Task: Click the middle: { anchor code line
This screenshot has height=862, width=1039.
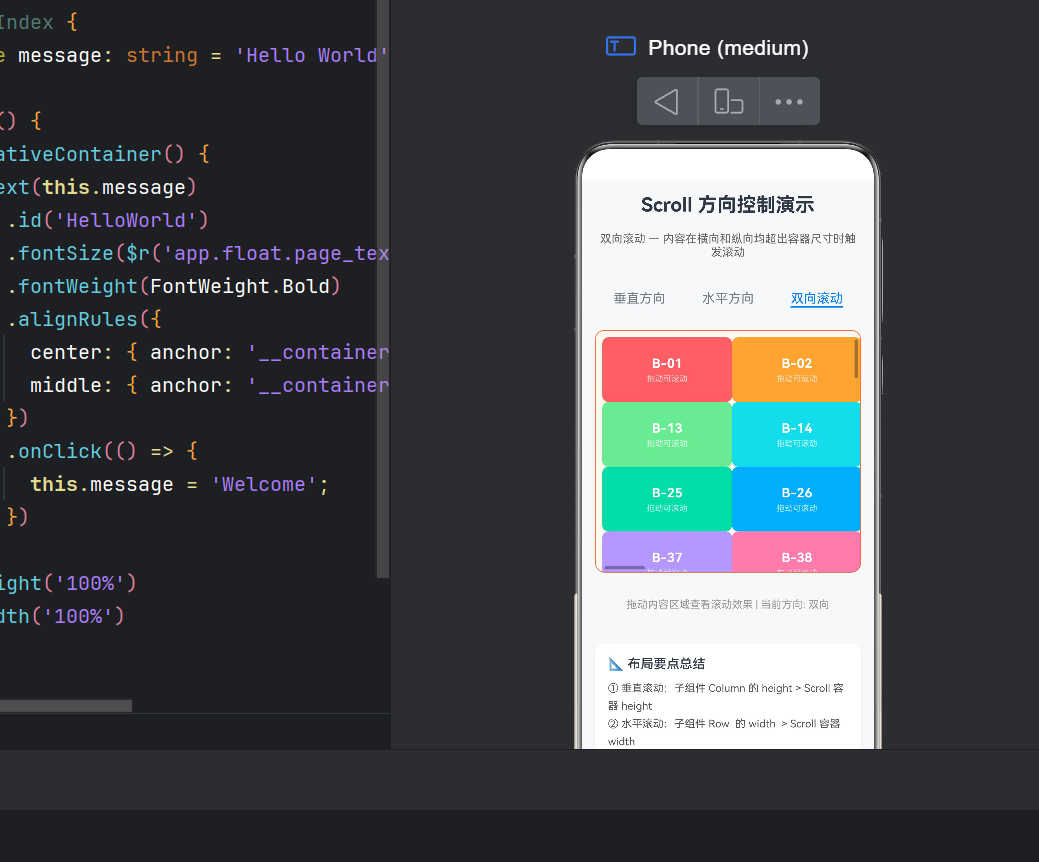Action: pyautogui.click(x=209, y=385)
